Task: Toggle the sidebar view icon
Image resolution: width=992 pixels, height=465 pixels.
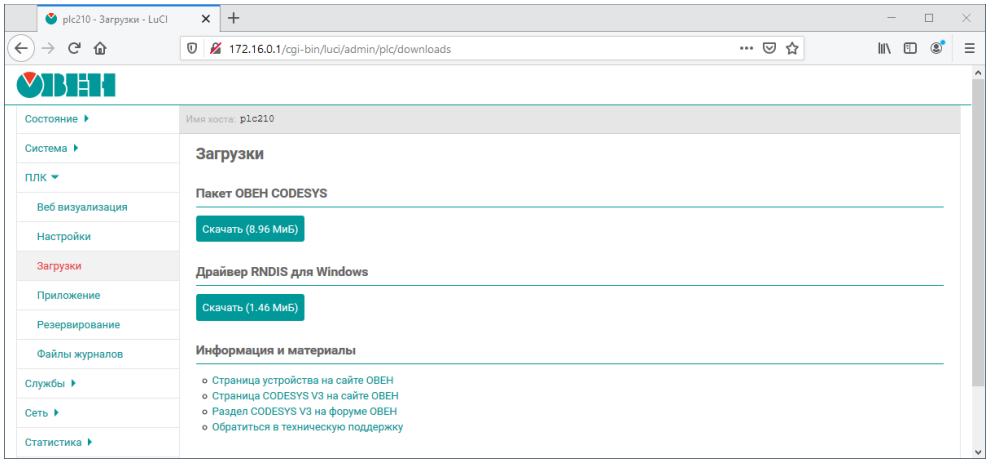Action: 911,48
